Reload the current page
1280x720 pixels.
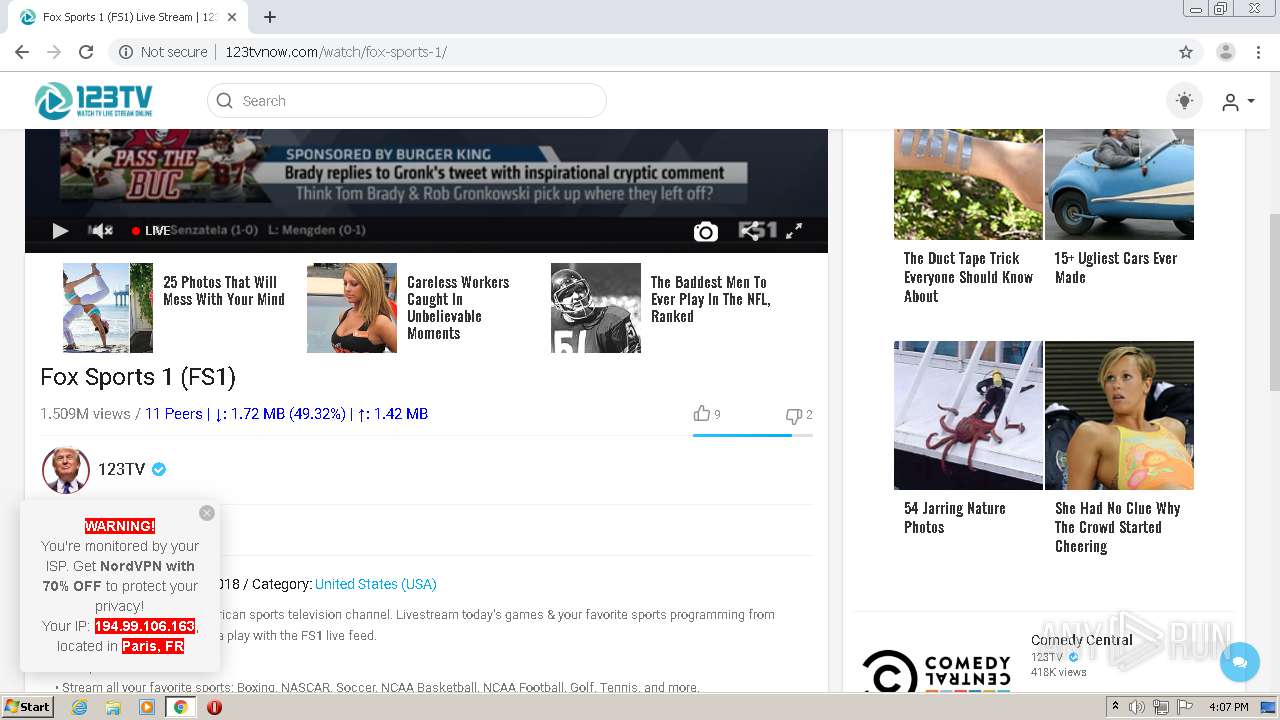(86, 52)
